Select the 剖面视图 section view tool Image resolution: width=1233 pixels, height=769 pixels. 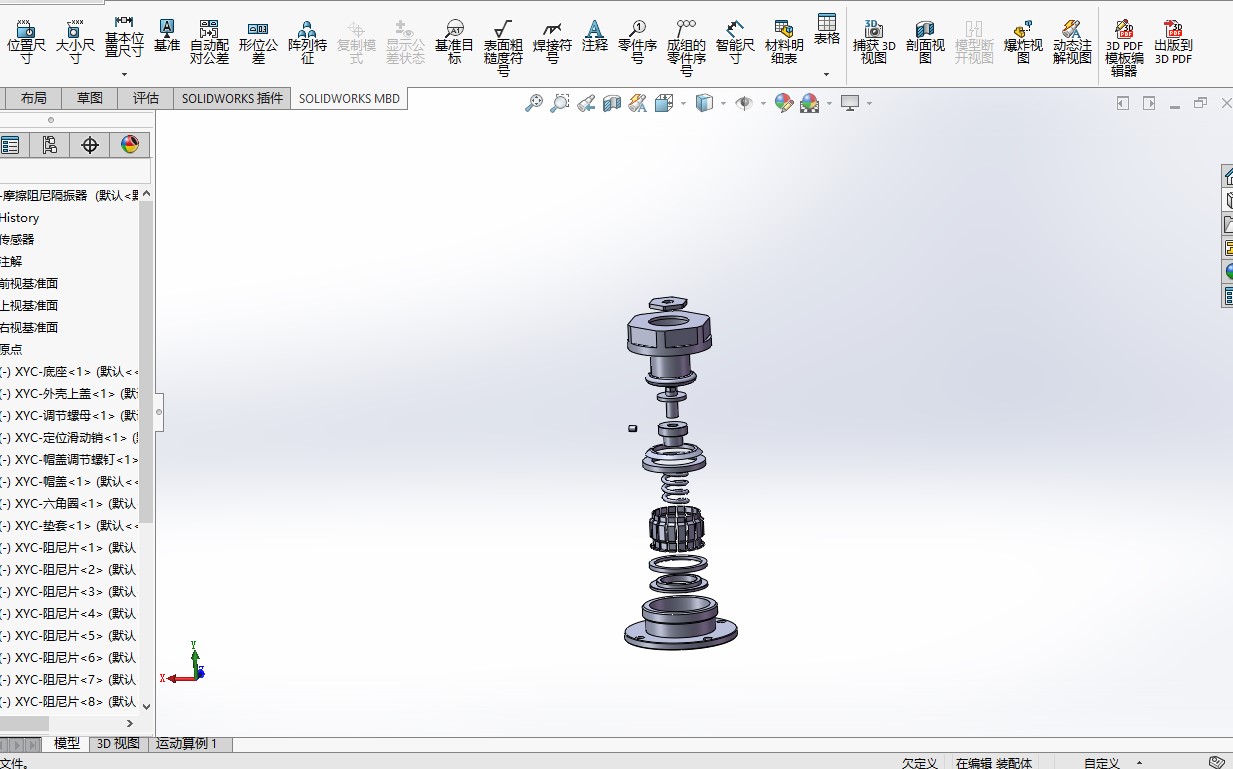tap(925, 41)
